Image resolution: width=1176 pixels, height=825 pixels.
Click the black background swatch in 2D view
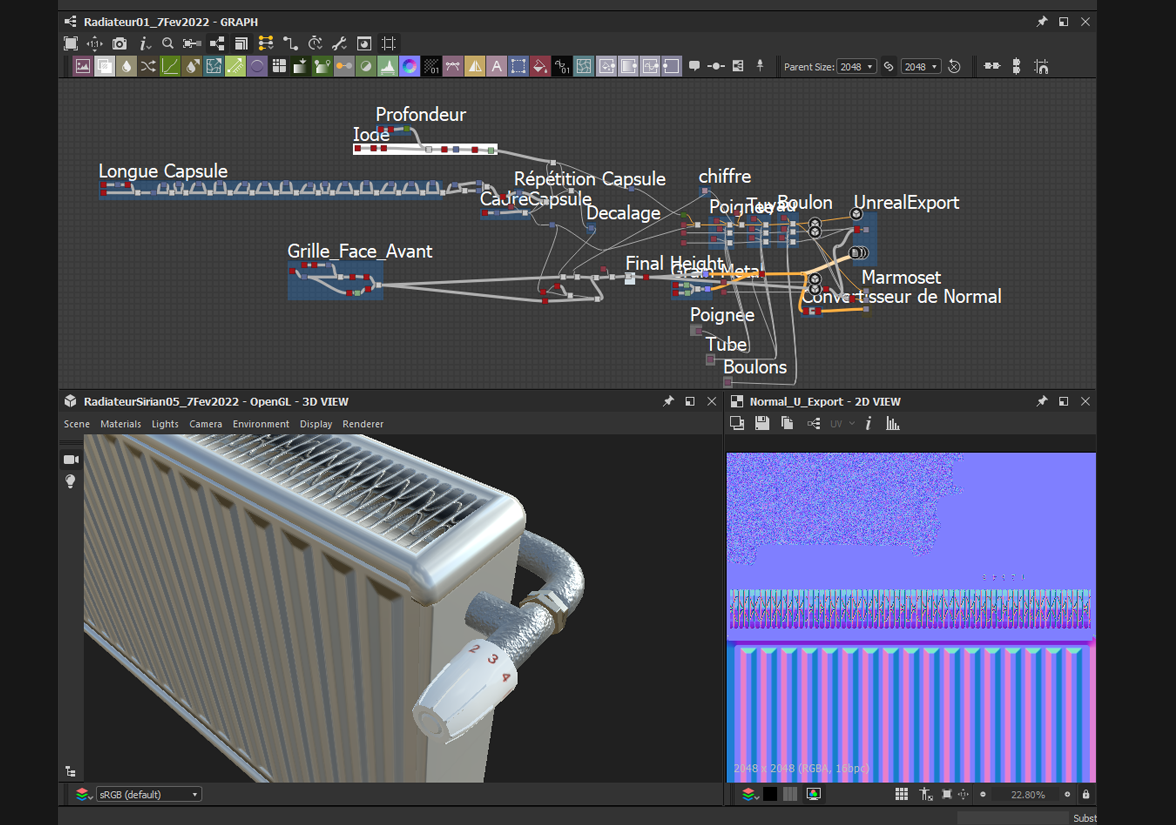click(770, 794)
